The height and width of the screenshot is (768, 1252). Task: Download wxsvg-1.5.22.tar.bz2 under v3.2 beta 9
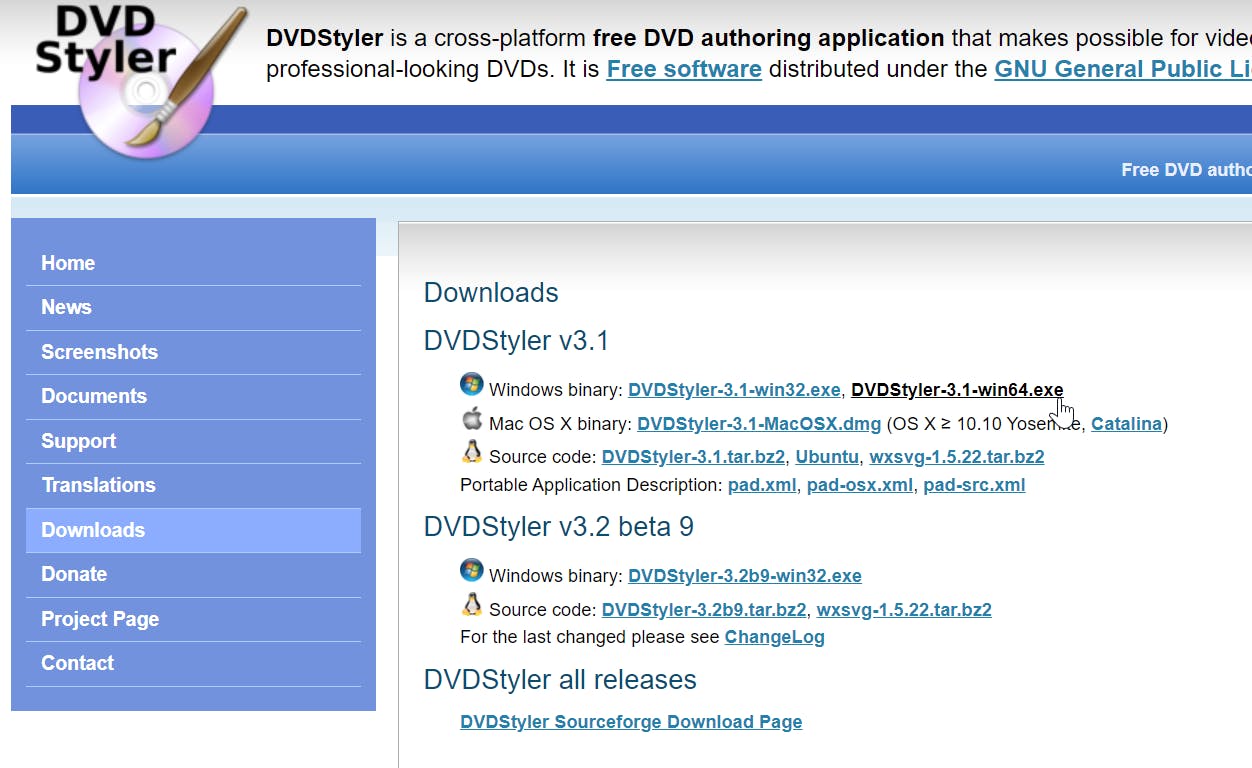(x=904, y=610)
